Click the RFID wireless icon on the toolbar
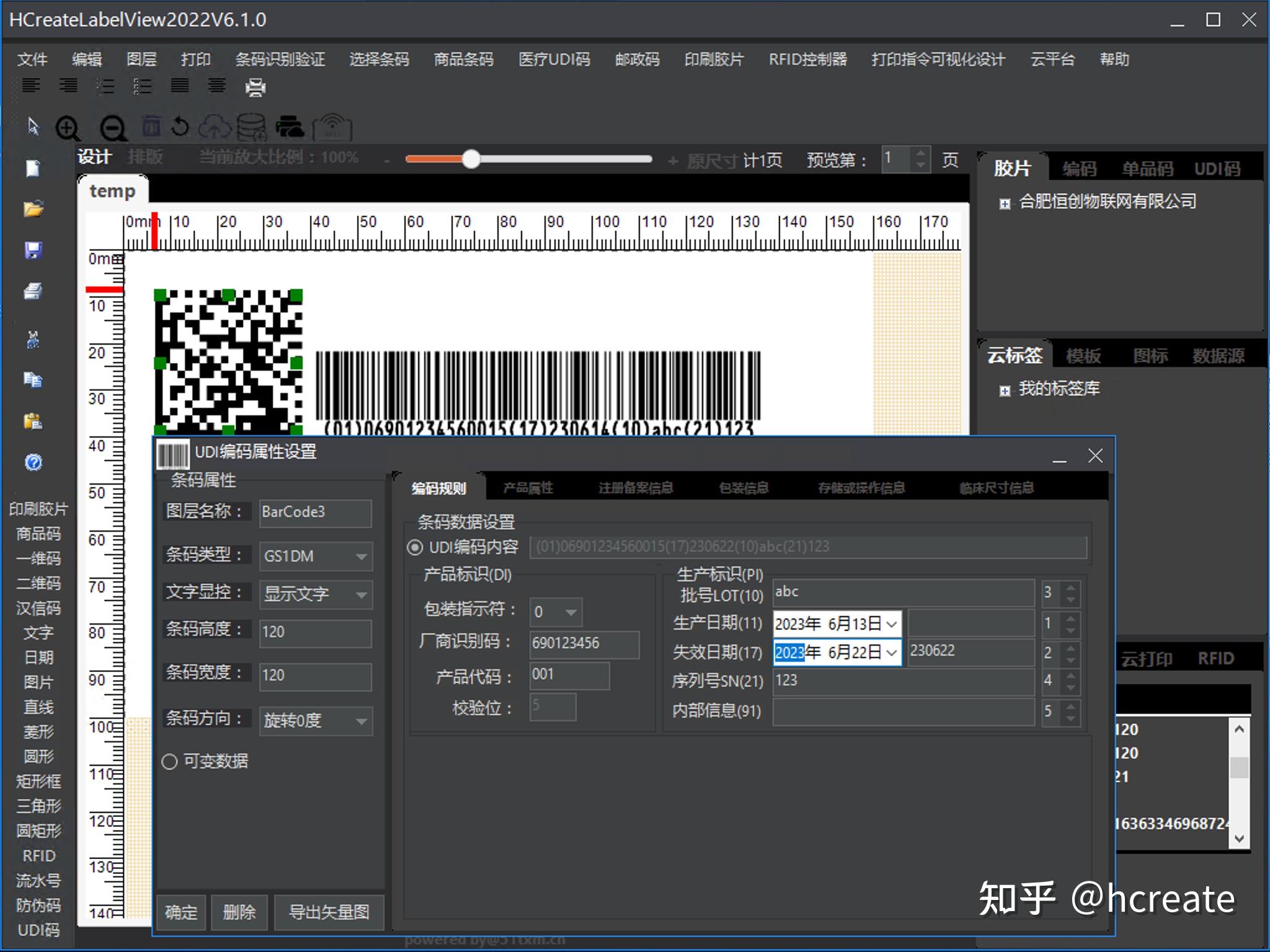Viewport: 1270px width, 952px height. (x=331, y=127)
